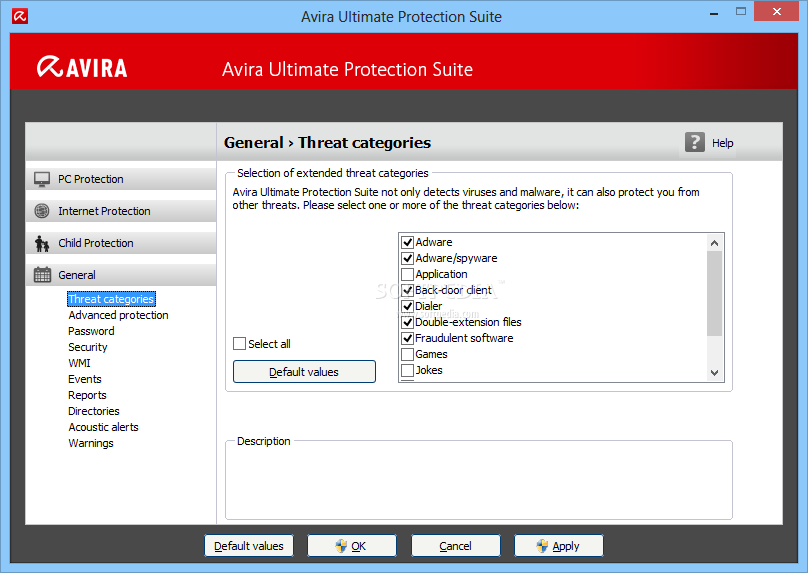Click the Child Protection figure icon
This screenshot has height=573, width=808.
click(42, 243)
